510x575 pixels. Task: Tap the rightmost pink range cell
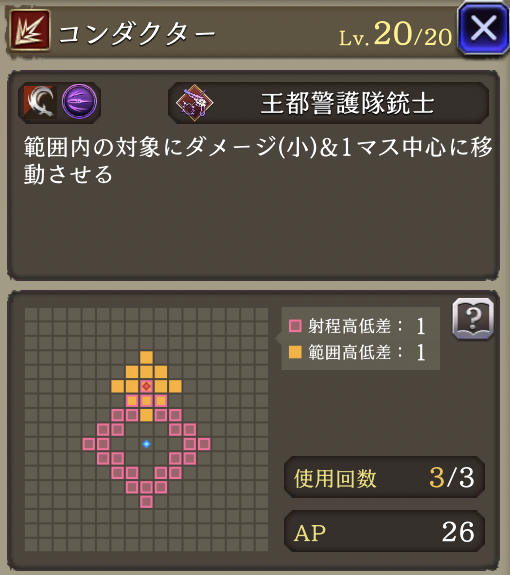click(204, 444)
